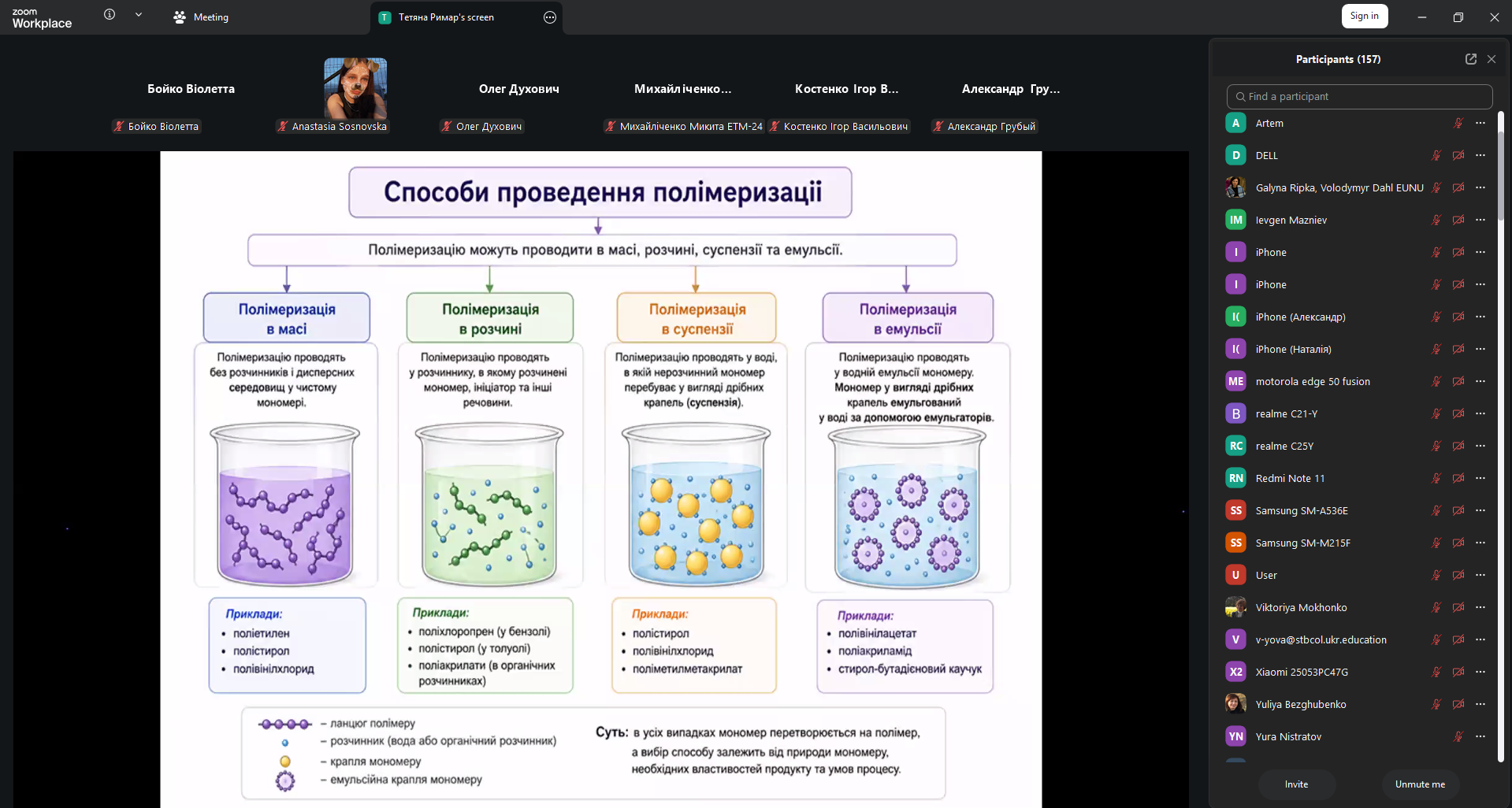
Task: Pop out the Participants panel
Action: point(1471,59)
